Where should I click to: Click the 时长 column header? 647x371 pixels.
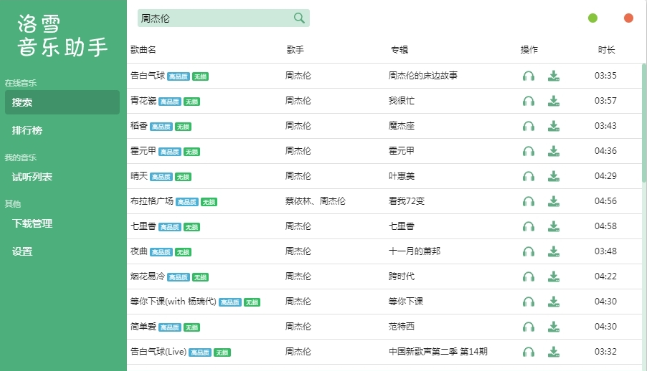(606, 50)
